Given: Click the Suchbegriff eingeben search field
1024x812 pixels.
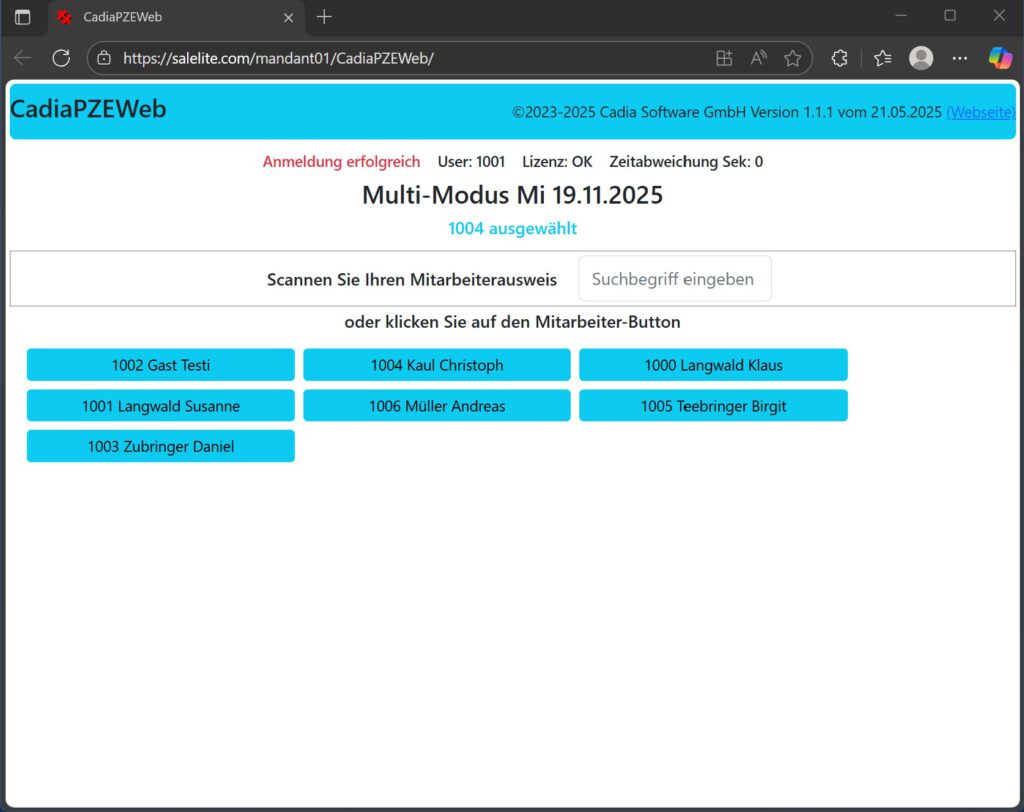Looking at the screenshot, I should click(675, 279).
